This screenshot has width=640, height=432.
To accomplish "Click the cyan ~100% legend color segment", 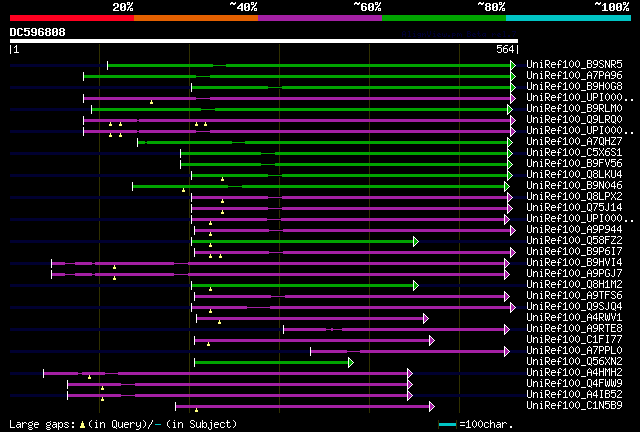I will [569, 18].
